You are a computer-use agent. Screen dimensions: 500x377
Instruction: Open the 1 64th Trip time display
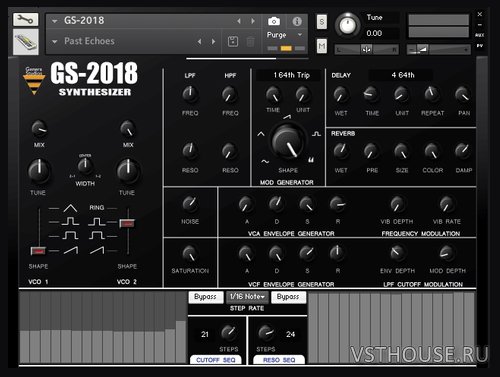[288, 75]
